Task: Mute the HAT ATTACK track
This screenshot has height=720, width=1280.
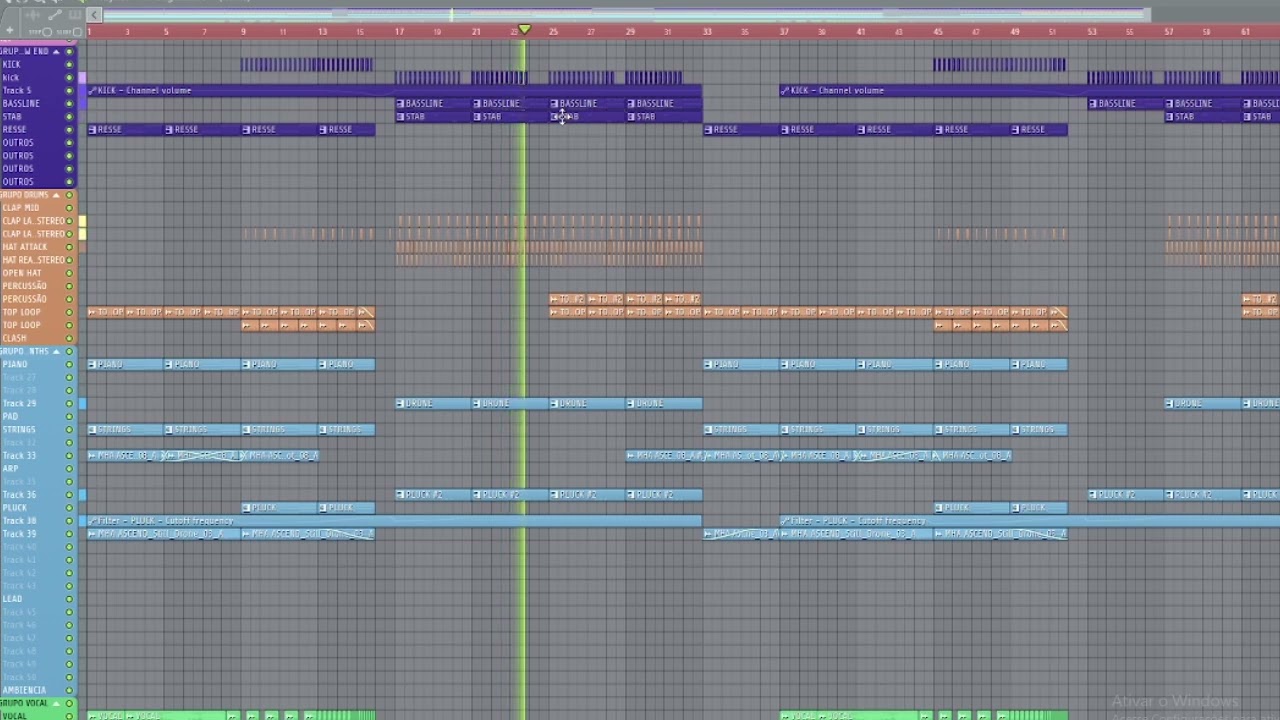Action: click(69, 246)
